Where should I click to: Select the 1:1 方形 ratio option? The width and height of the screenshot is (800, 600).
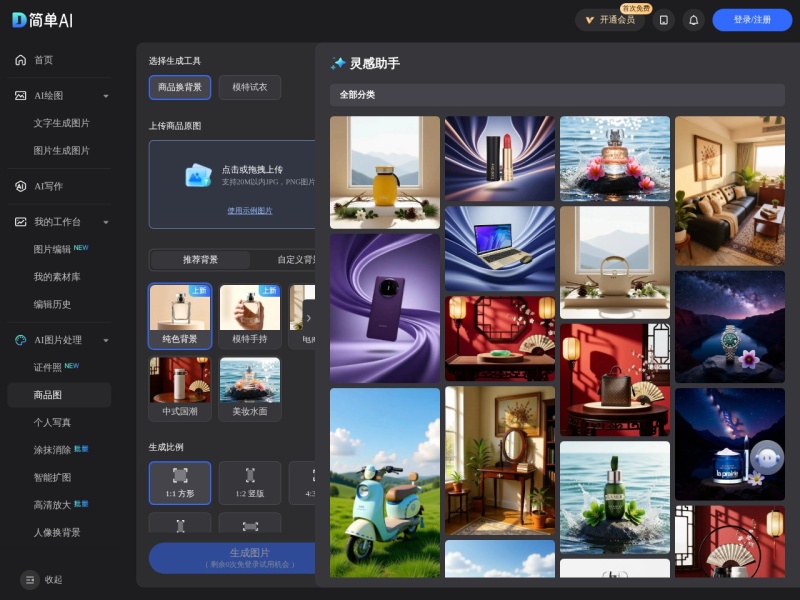coord(180,483)
